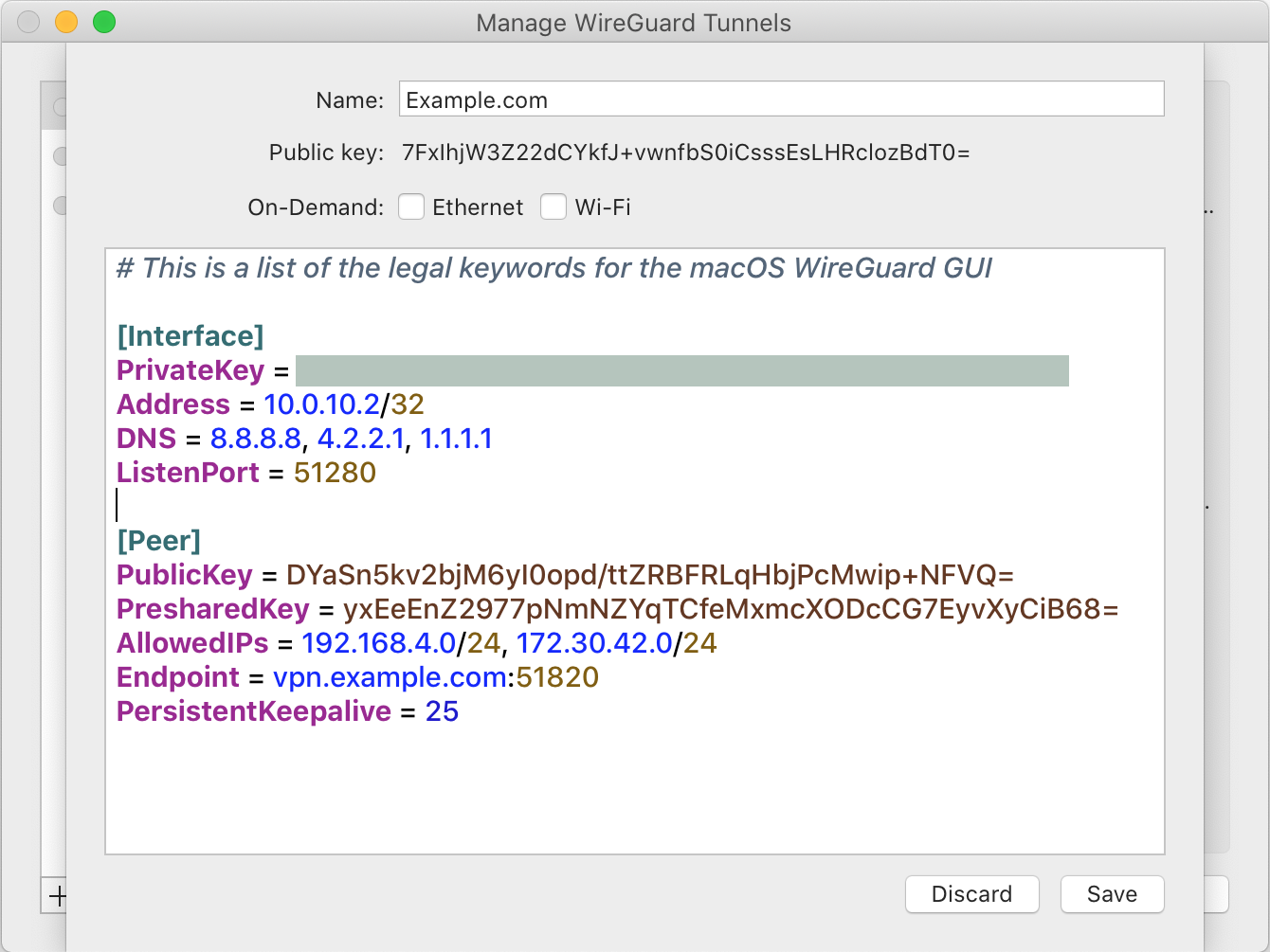Enable the Ethernet On-Demand checkbox
Screen dimensions: 1270x952
pos(411,207)
